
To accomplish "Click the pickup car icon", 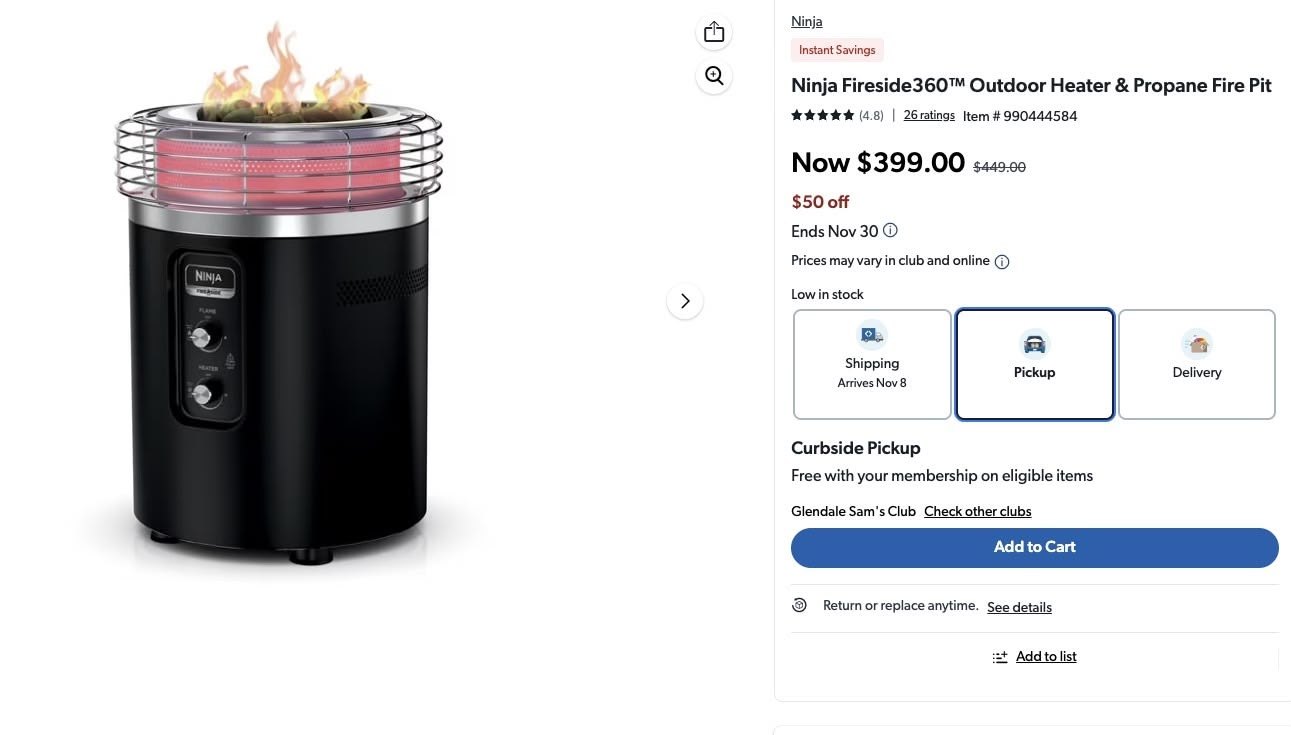I will (1034, 344).
